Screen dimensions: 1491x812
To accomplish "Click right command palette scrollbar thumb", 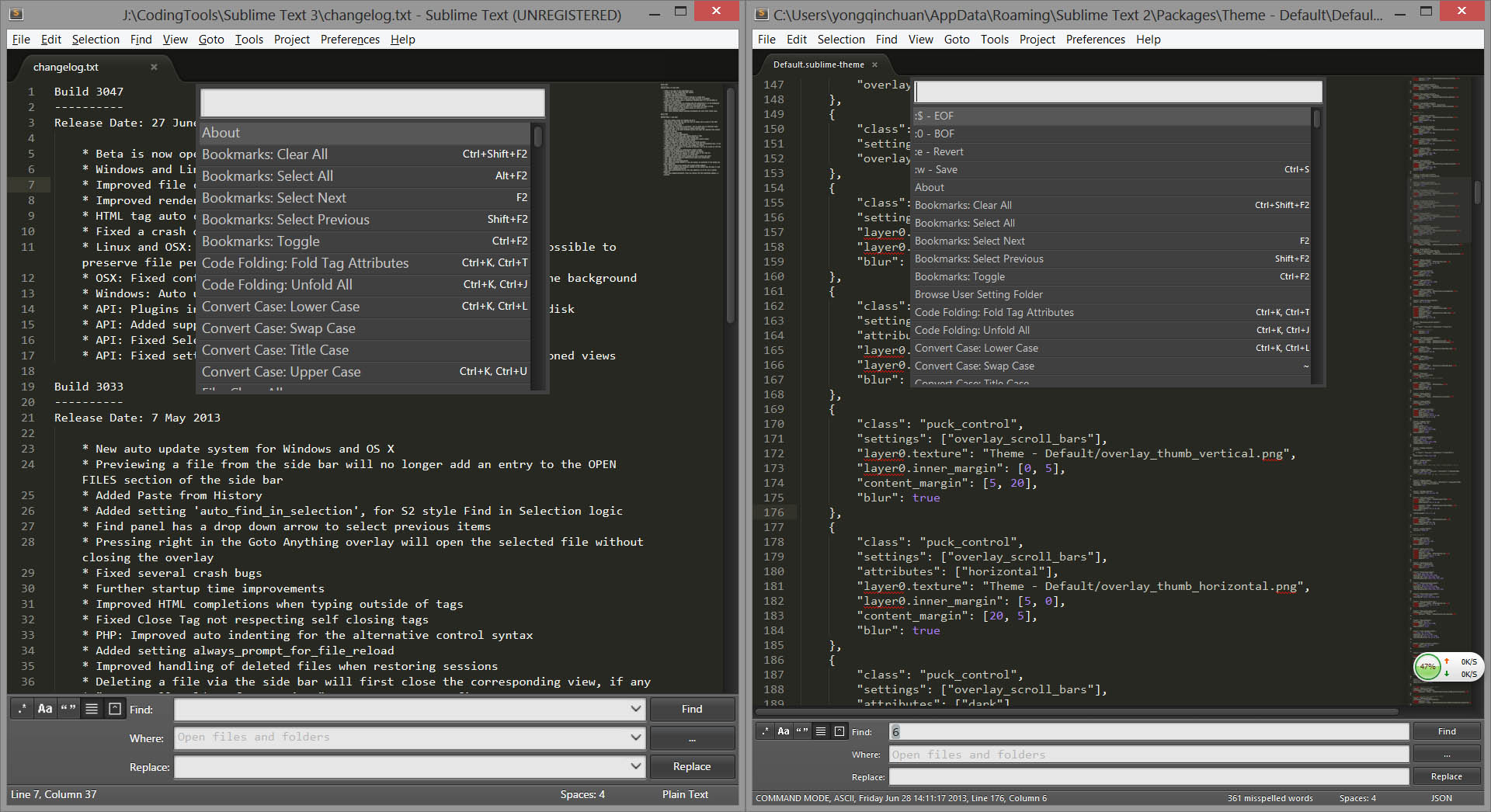I will (x=1316, y=119).
